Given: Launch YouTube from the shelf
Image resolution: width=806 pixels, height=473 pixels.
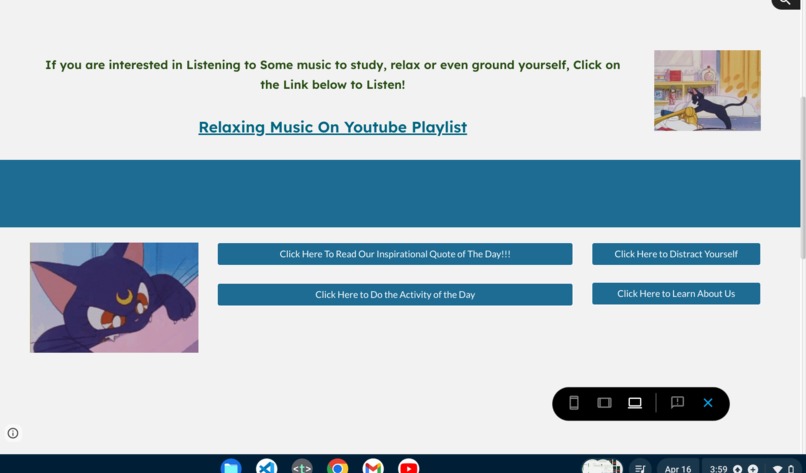Looking at the screenshot, I should point(408,466).
